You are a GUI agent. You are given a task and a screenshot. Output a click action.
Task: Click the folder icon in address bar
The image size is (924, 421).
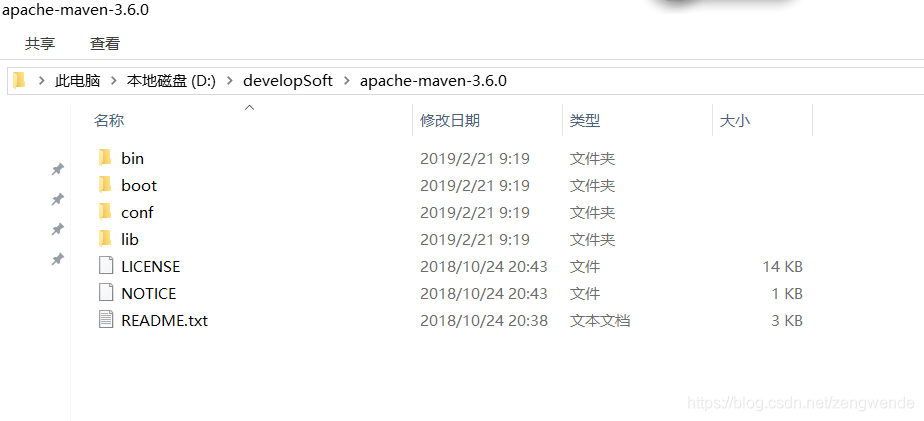click(x=20, y=80)
